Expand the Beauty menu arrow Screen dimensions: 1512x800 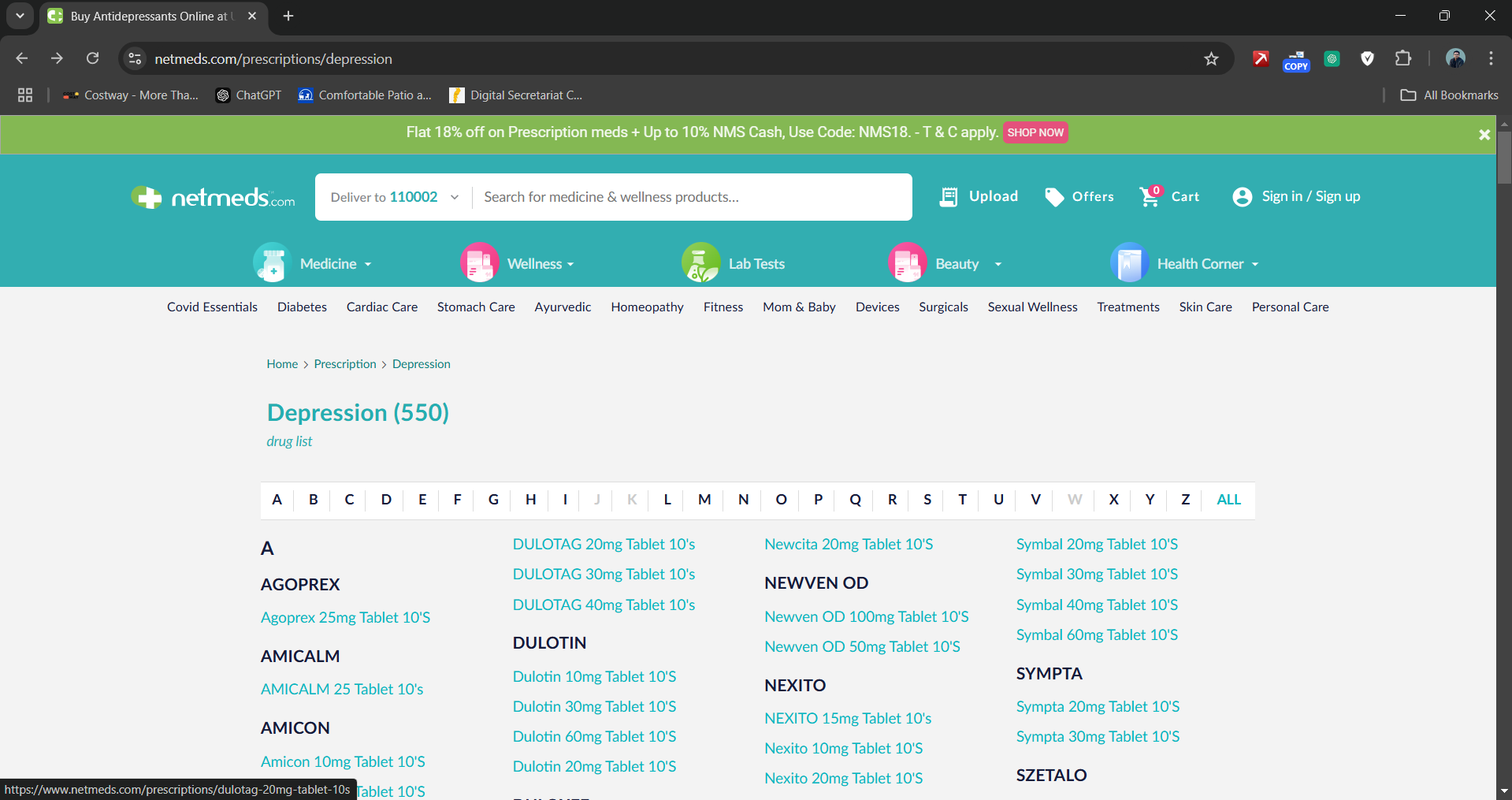(x=998, y=264)
